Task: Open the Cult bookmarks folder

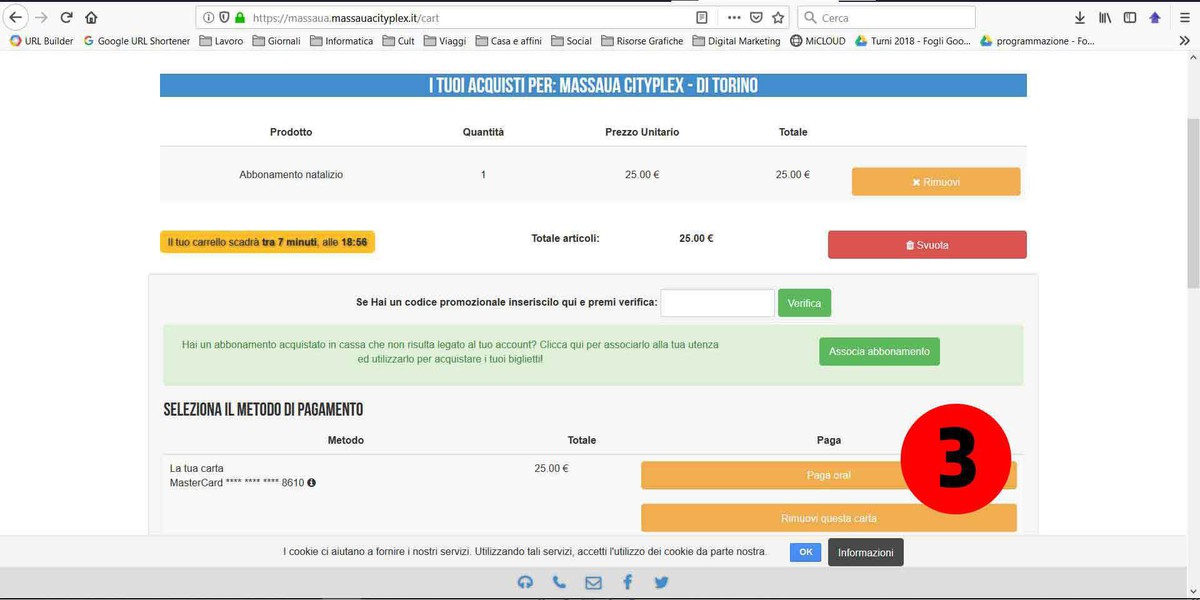Action: pyautogui.click(x=398, y=41)
